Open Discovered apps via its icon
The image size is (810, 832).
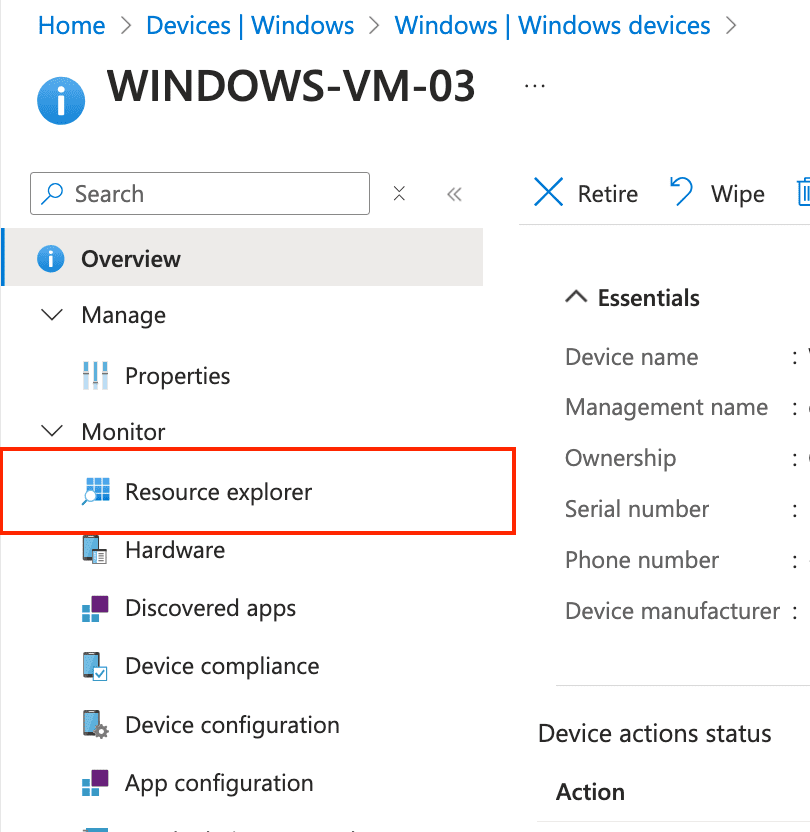(96, 608)
